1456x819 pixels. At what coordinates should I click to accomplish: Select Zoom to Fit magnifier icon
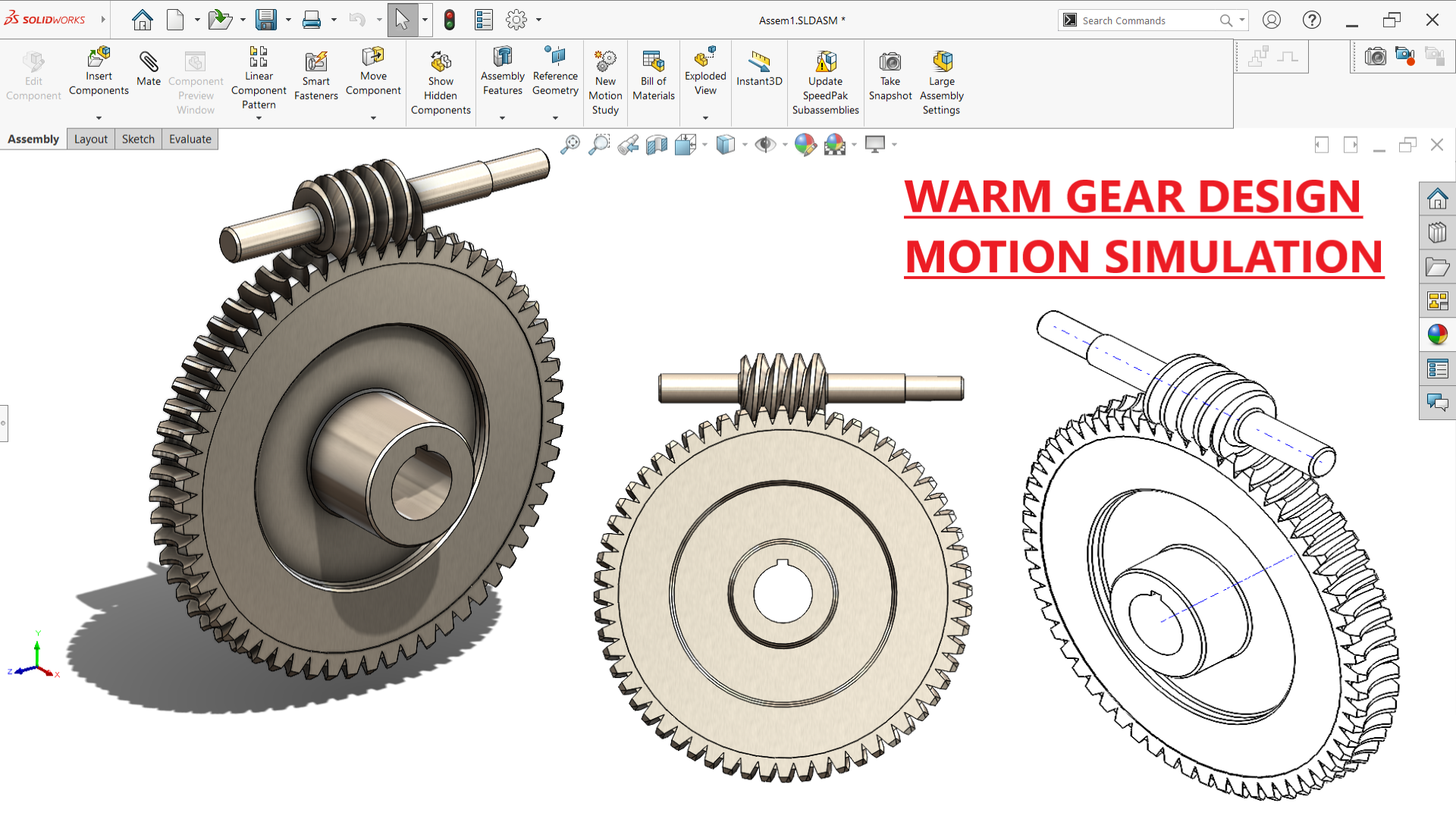point(570,144)
